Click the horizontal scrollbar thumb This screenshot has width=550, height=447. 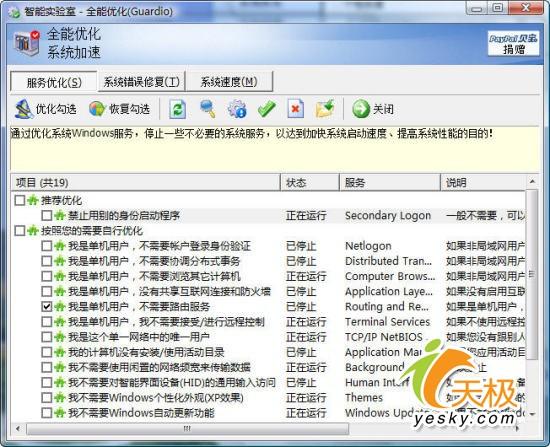[188, 428]
